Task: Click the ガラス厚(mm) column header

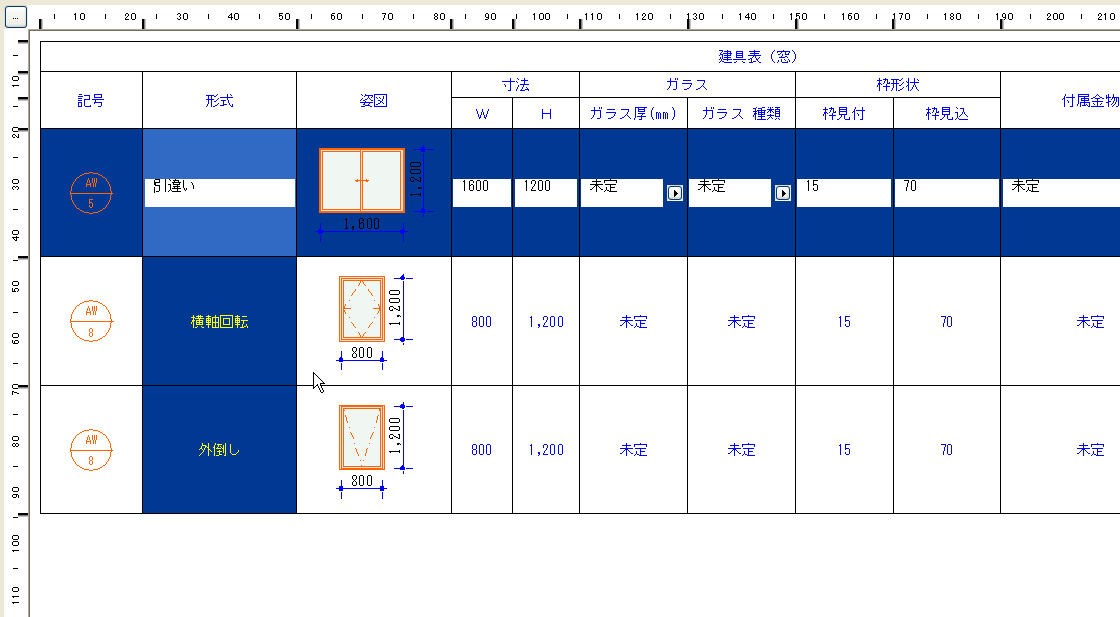Action: tap(634, 114)
